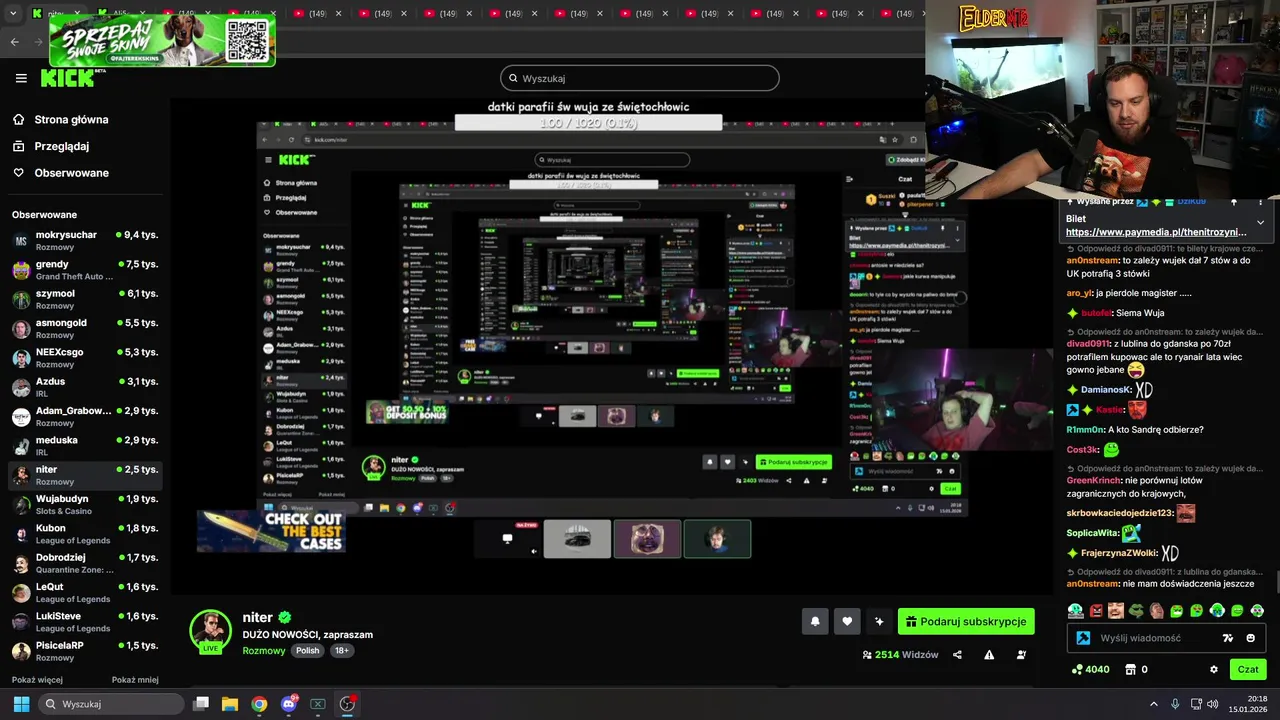1280x720 pixels.
Task: Switch to the second Kick browser tab
Action: (x=120, y=14)
